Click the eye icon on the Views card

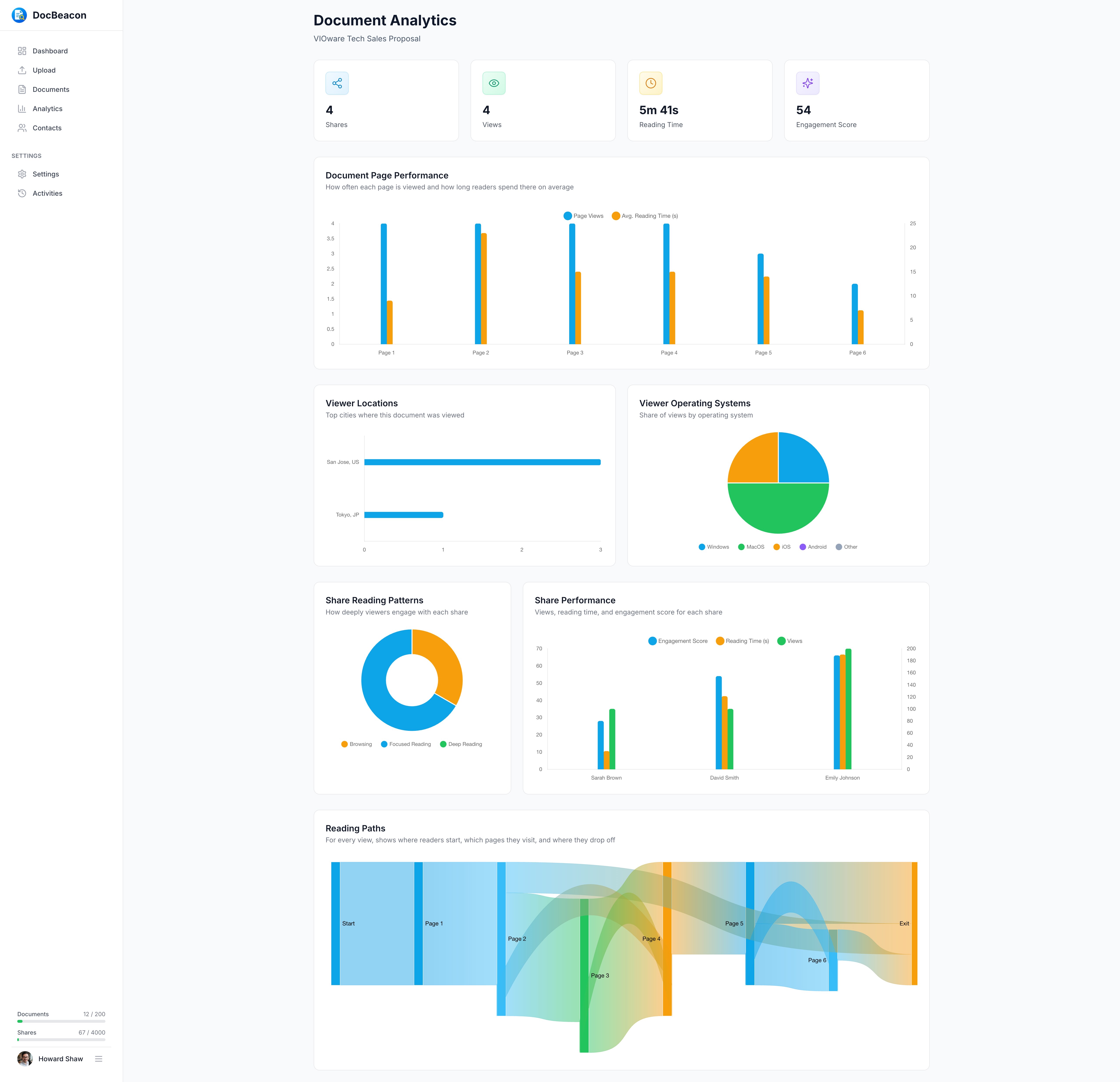(494, 83)
